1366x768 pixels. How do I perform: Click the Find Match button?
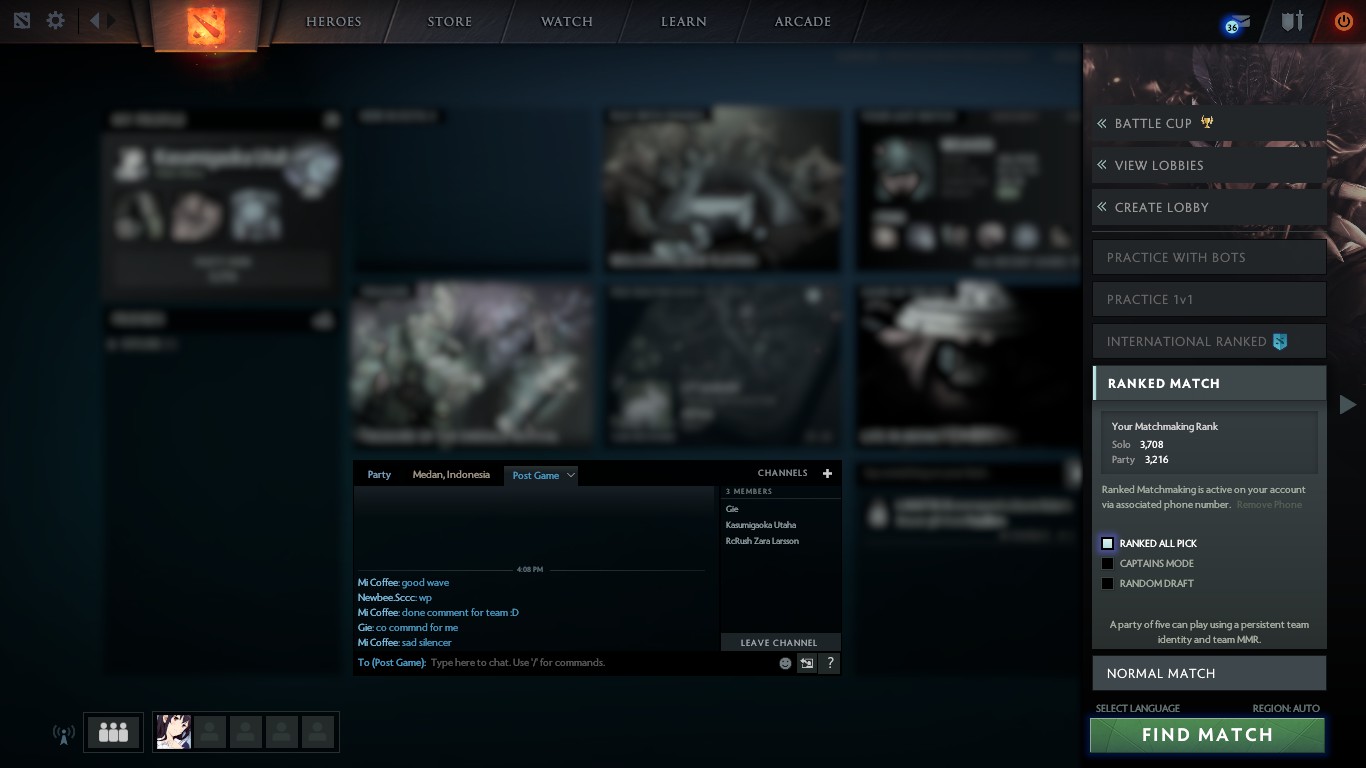tap(1207, 735)
